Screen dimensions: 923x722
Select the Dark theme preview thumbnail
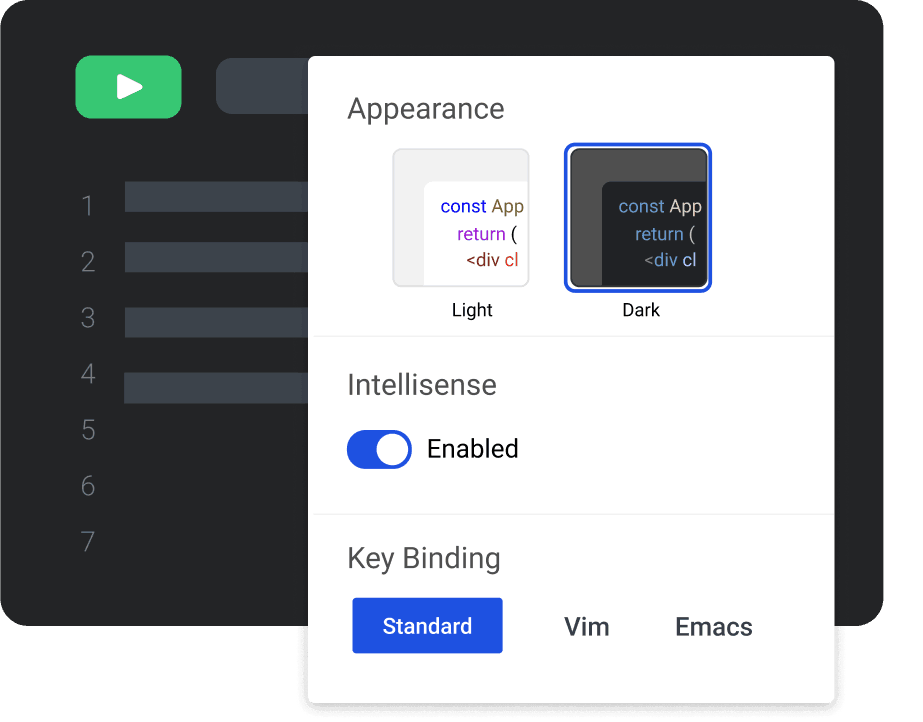638,218
